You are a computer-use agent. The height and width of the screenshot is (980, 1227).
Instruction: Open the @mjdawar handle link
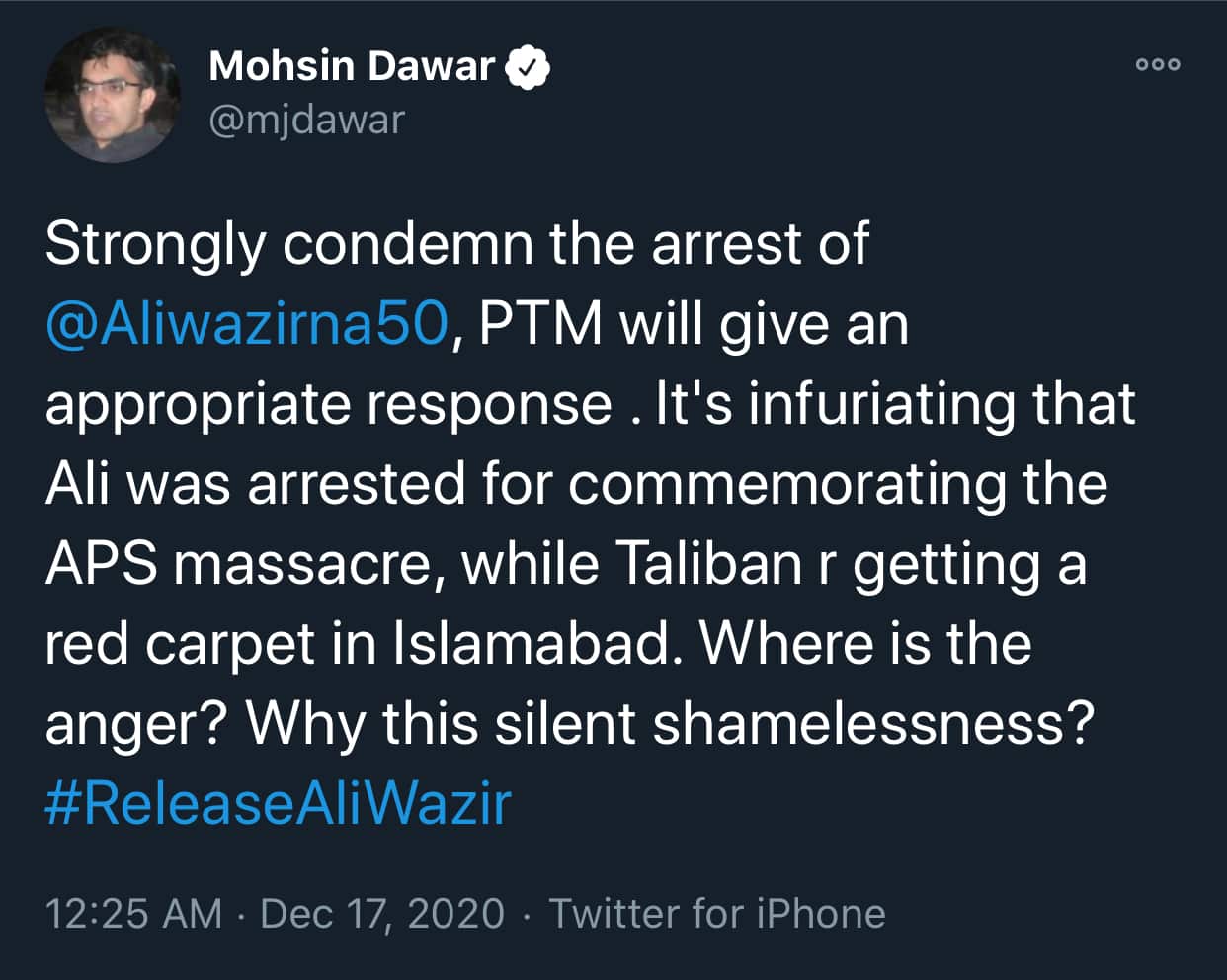pyautogui.click(x=307, y=120)
